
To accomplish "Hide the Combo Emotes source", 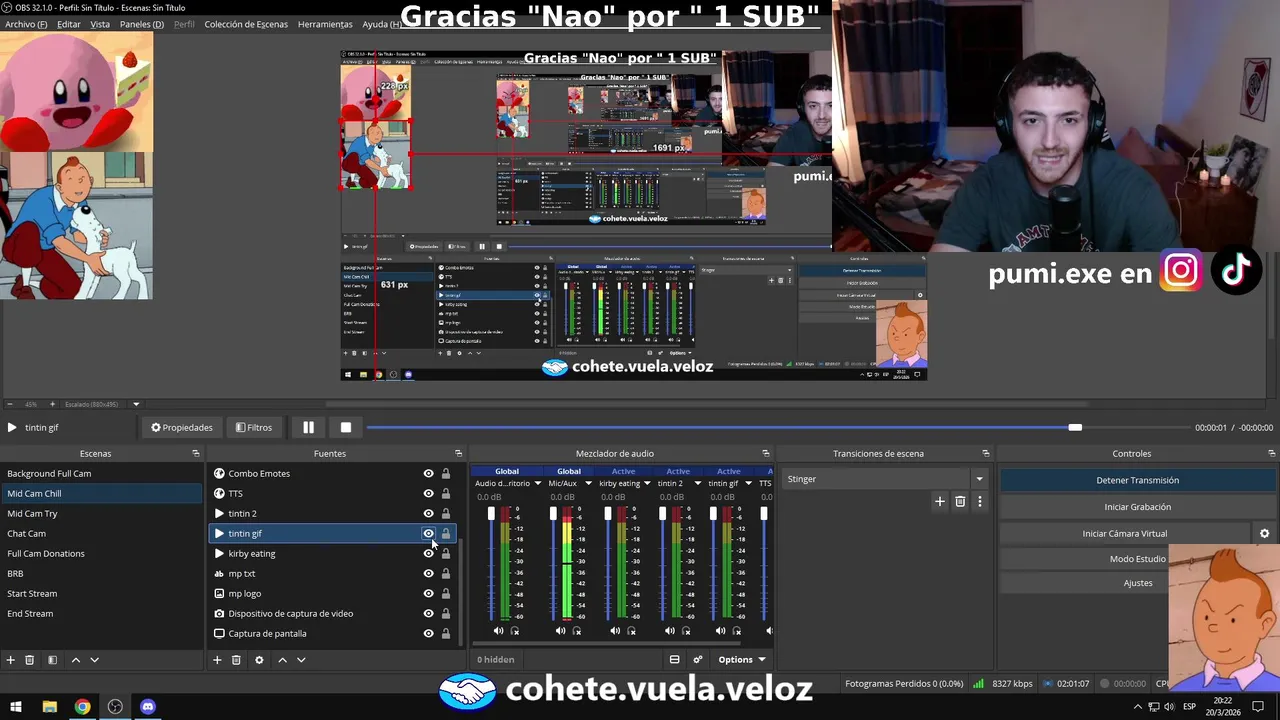I will (428, 474).
